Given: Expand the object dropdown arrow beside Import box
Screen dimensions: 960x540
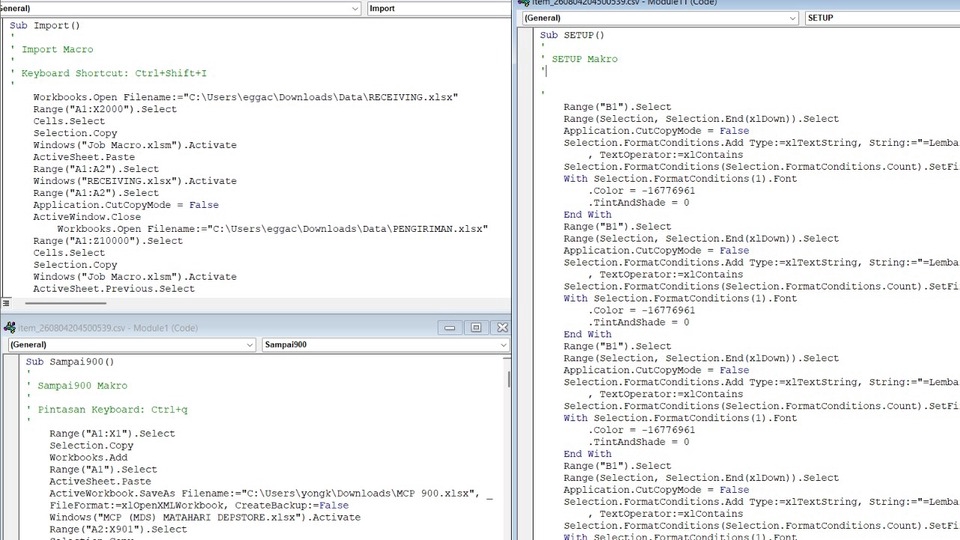Looking at the screenshot, I should (x=355, y=9).
